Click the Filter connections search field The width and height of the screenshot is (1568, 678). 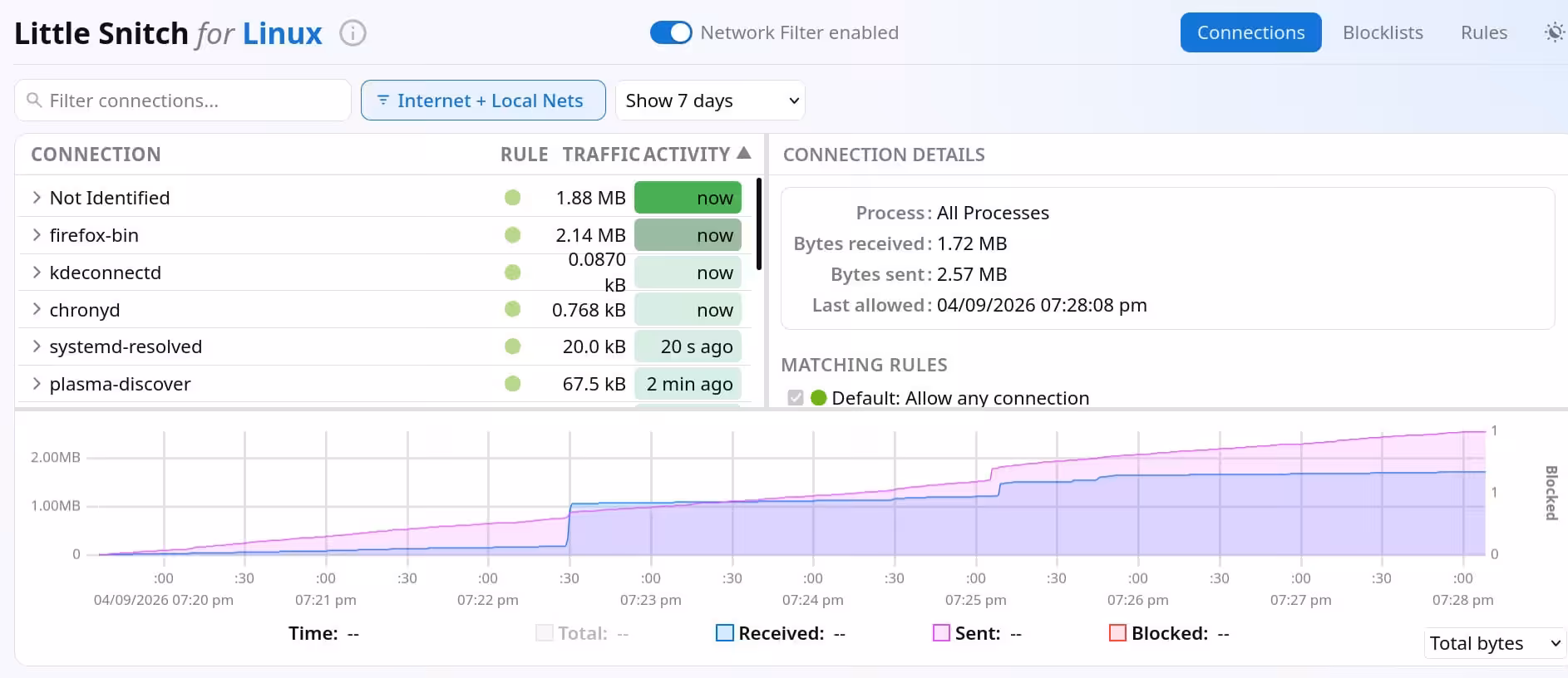tap(183, 101)
